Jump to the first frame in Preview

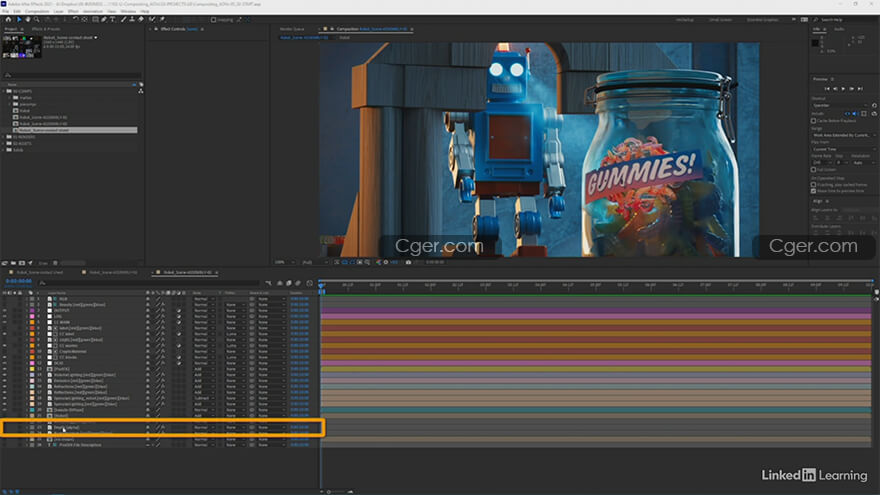pos(827,89)
